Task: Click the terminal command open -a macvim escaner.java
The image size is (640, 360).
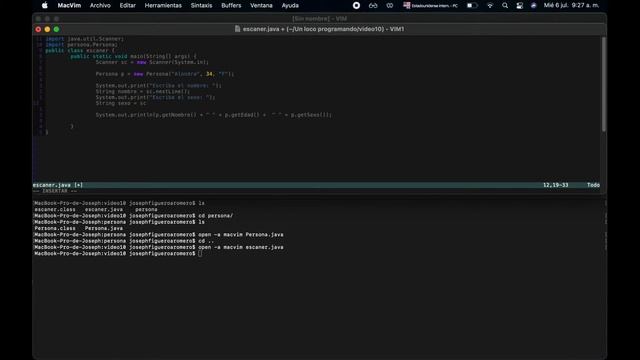Action: tap(241, 247)
